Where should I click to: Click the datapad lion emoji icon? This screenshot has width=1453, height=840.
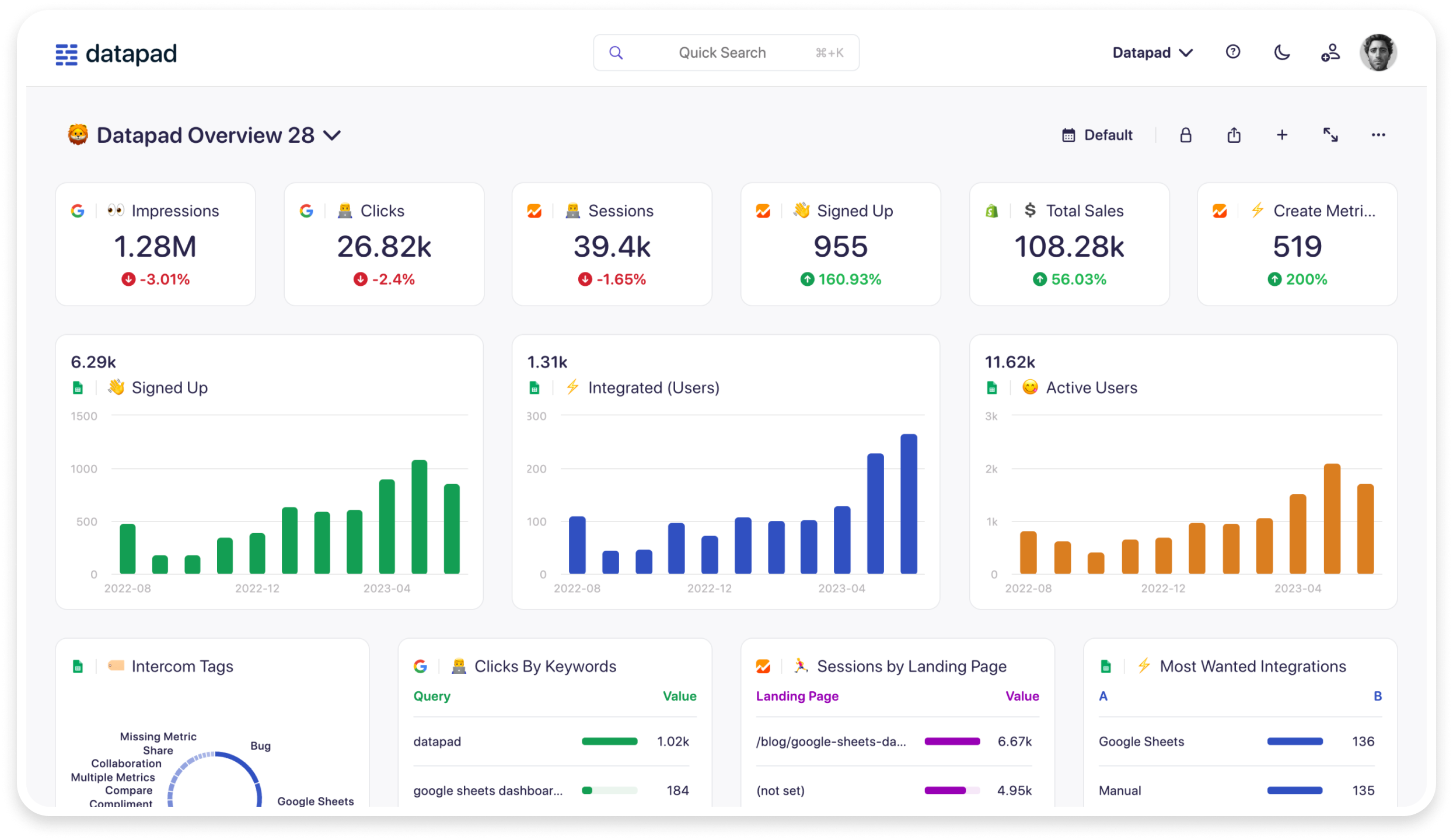tap(78, 135)
